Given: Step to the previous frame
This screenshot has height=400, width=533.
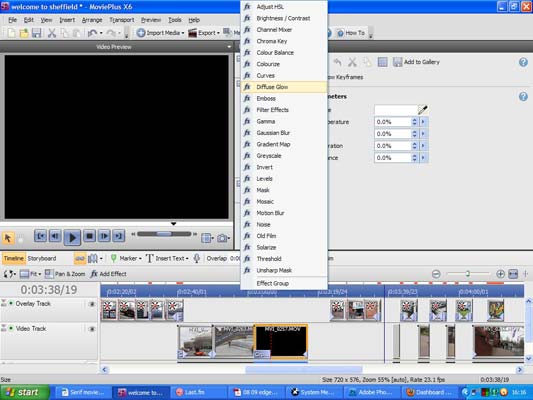Looking at the screenshot, I should (x=55, y=236).
